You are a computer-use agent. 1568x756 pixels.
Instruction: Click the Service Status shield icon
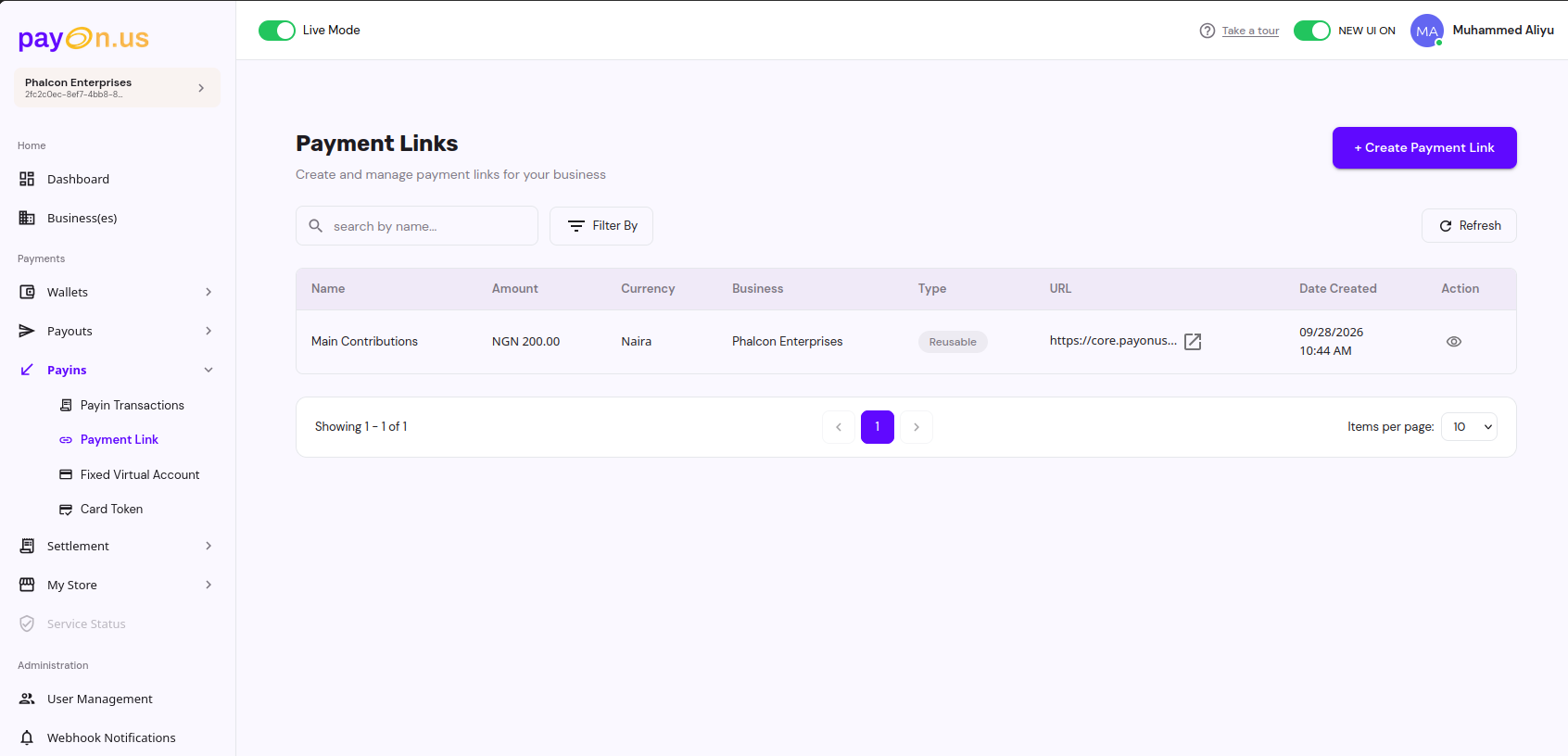click(x=27, y=624)
